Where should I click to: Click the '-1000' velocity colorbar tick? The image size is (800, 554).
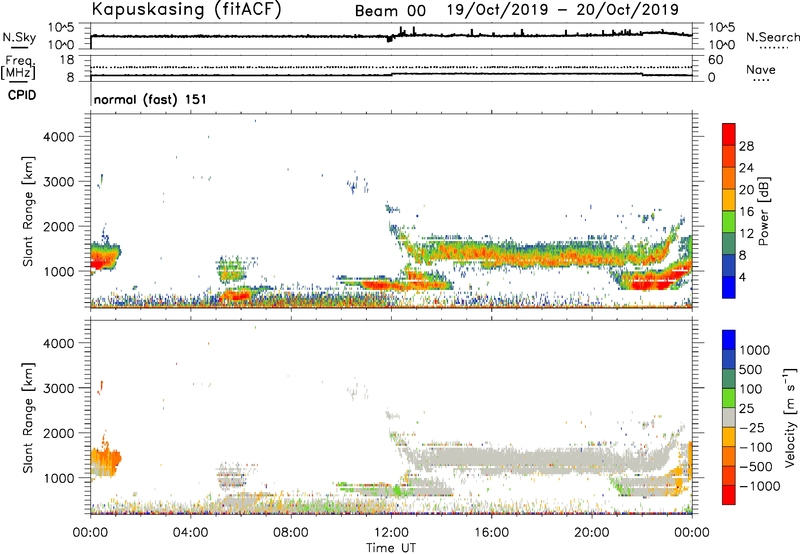click(x=759, y=486)
